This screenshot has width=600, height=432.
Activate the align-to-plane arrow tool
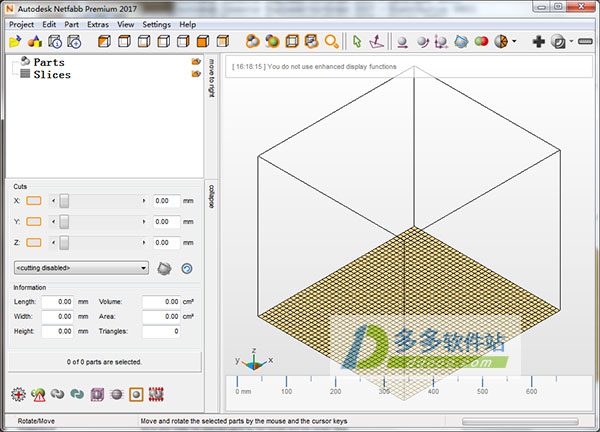tap(377, 41)
